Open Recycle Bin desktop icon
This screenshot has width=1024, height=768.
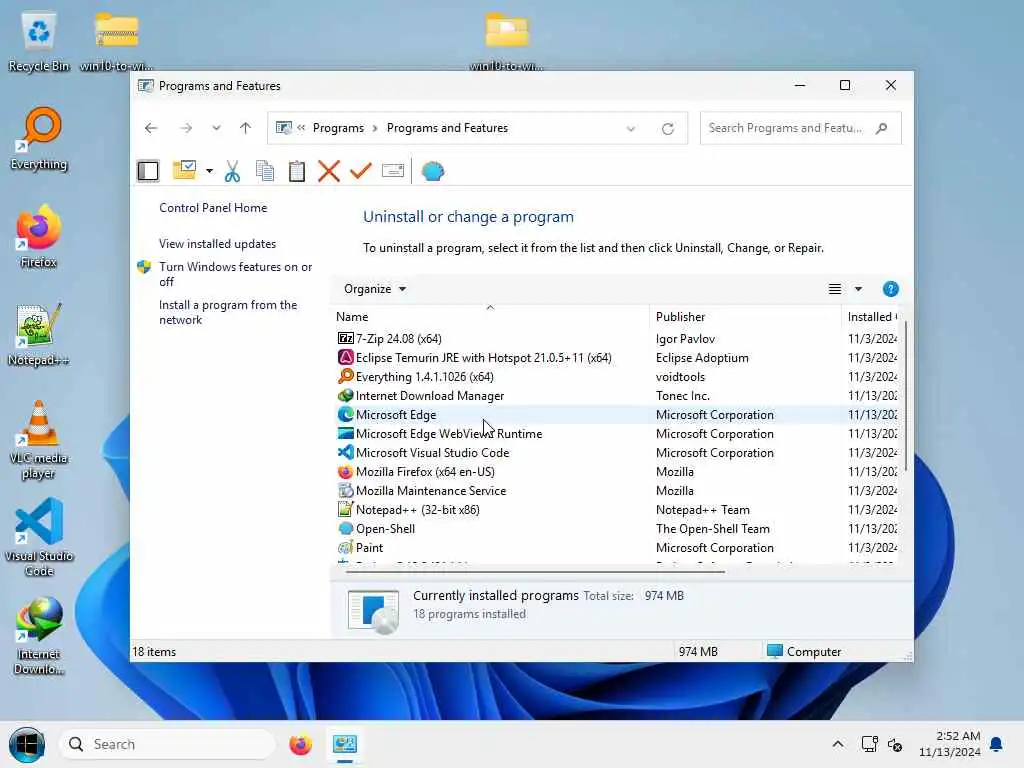(x=39, y=42)
